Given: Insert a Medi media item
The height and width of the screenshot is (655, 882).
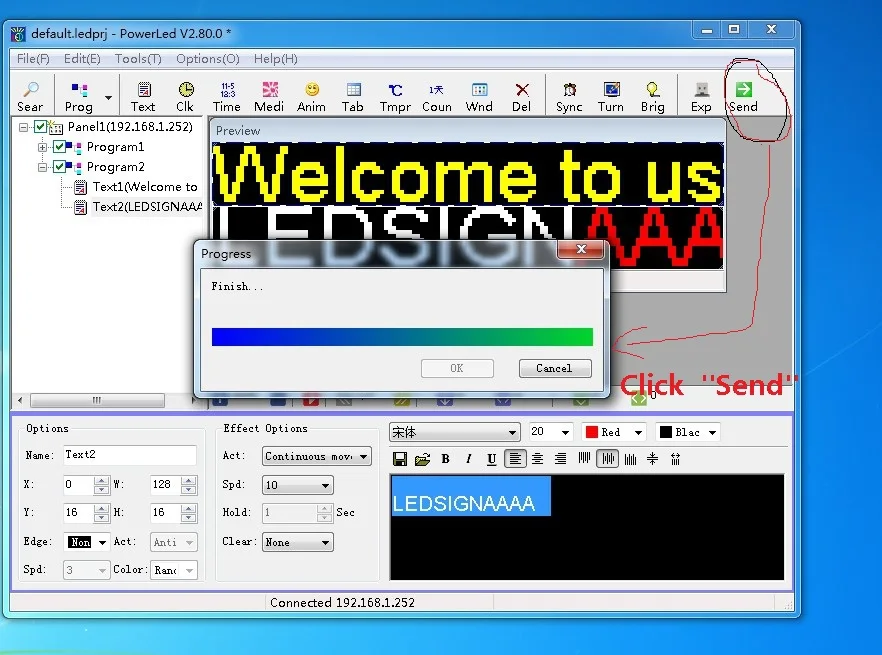Looking at the screenshot, I should coord(269,96).
